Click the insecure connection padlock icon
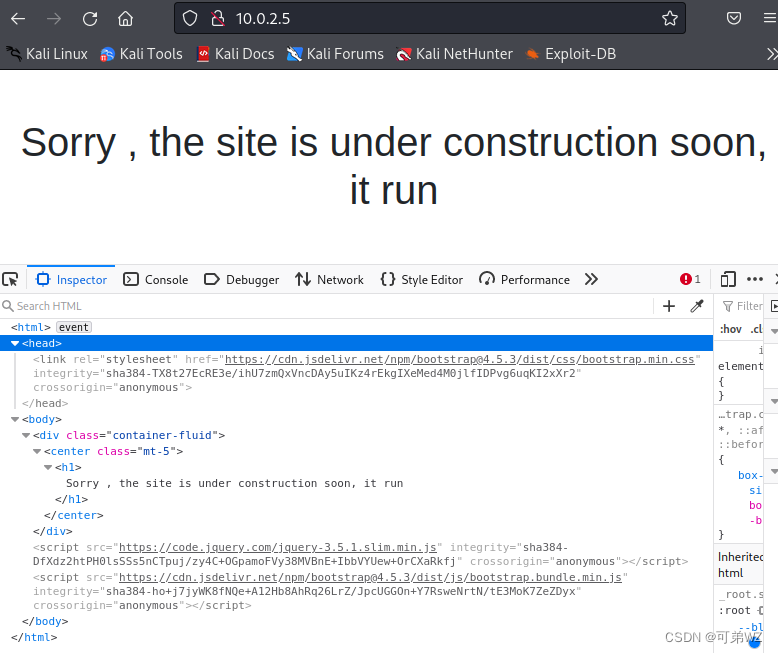Image resolution: width=778 pixels, height=653 pixels. (217, 19)
